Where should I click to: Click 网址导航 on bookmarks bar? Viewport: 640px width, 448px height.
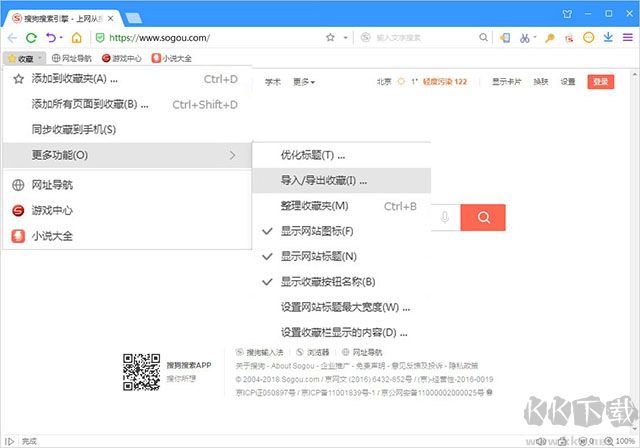(72, 59)
